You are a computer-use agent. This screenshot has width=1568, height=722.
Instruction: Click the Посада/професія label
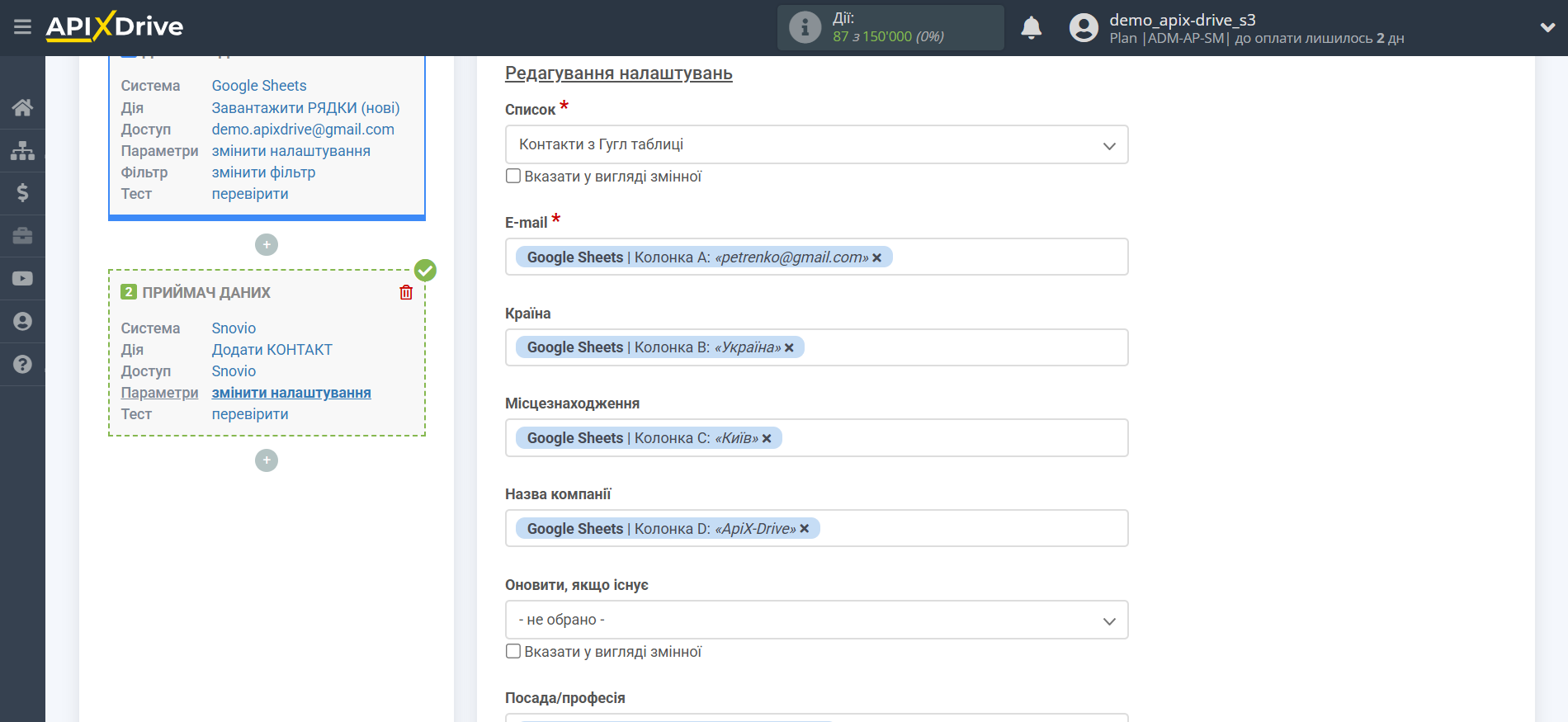coord(565,698)
